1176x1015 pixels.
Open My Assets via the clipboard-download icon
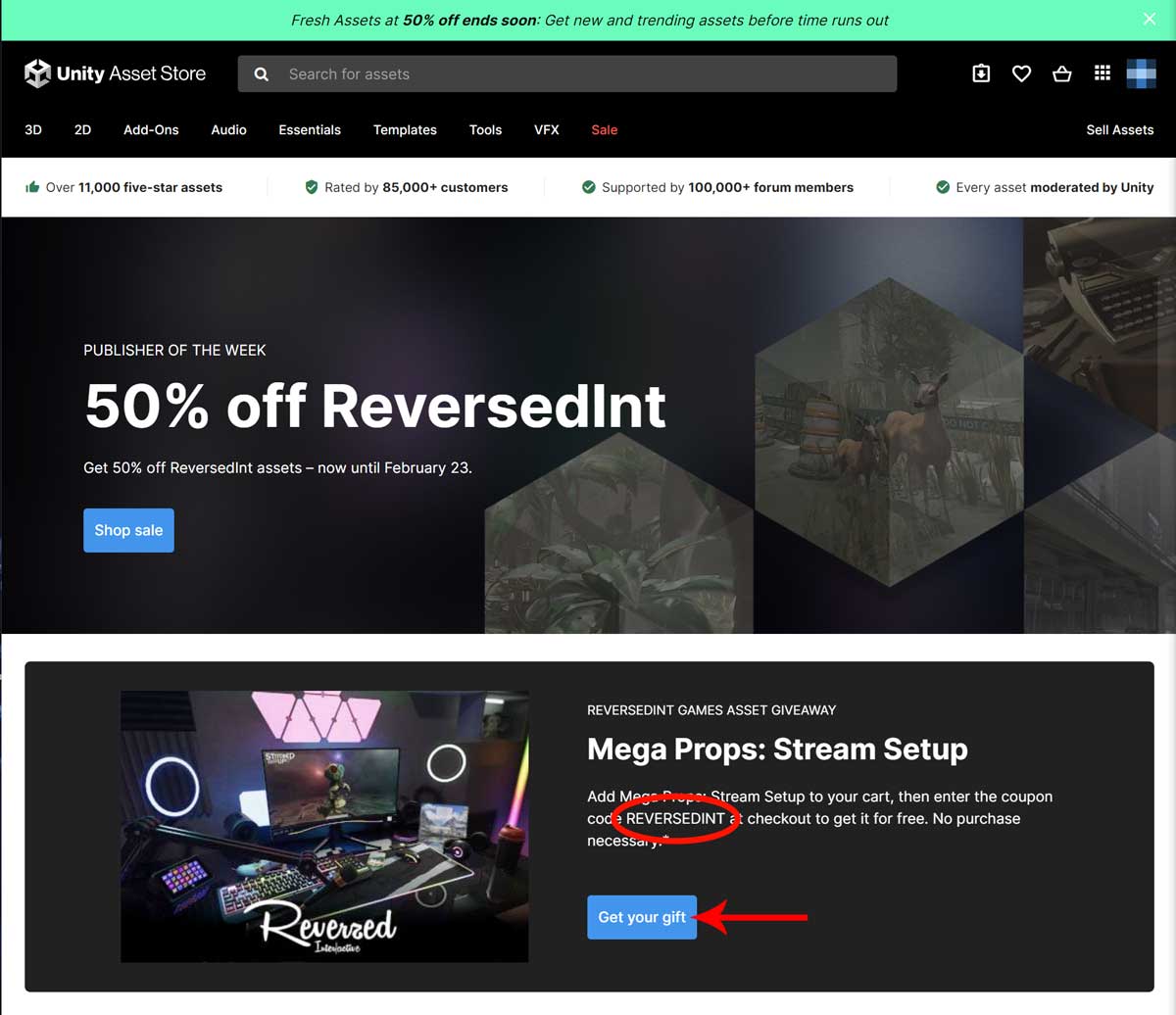[x=981, y=73]
